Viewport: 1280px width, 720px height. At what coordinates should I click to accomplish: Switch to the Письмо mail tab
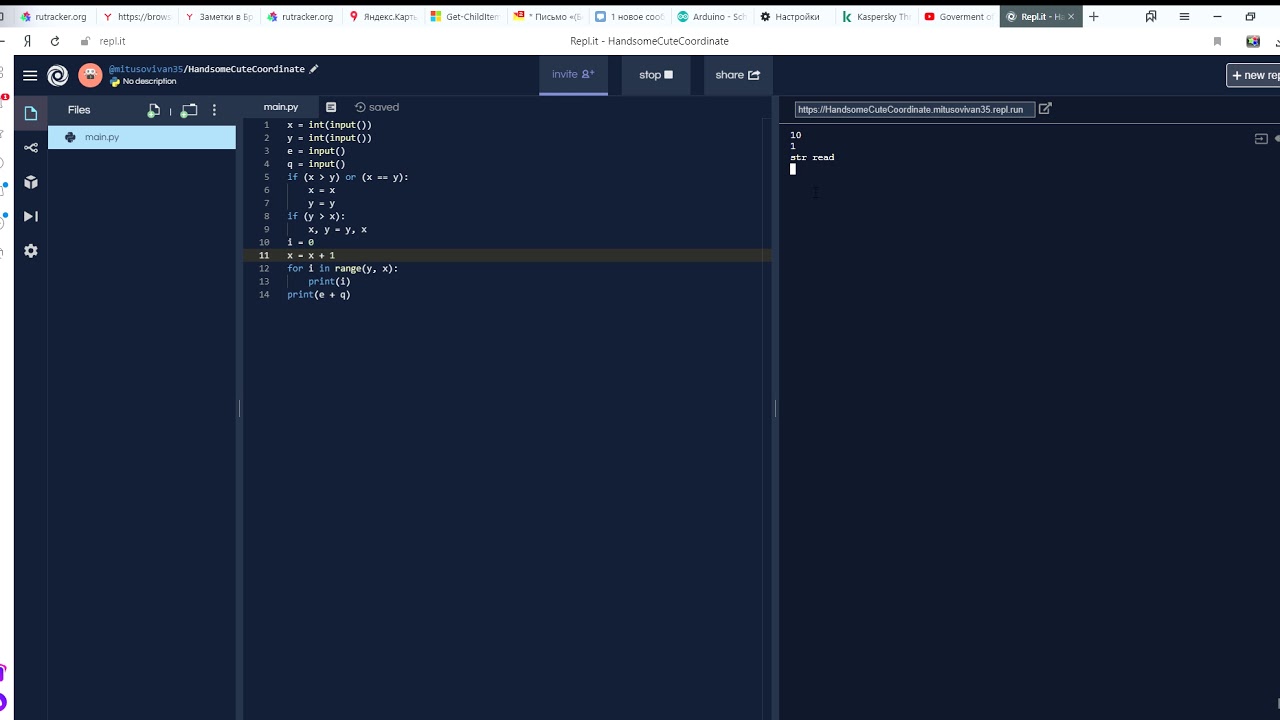click(547, 16)
